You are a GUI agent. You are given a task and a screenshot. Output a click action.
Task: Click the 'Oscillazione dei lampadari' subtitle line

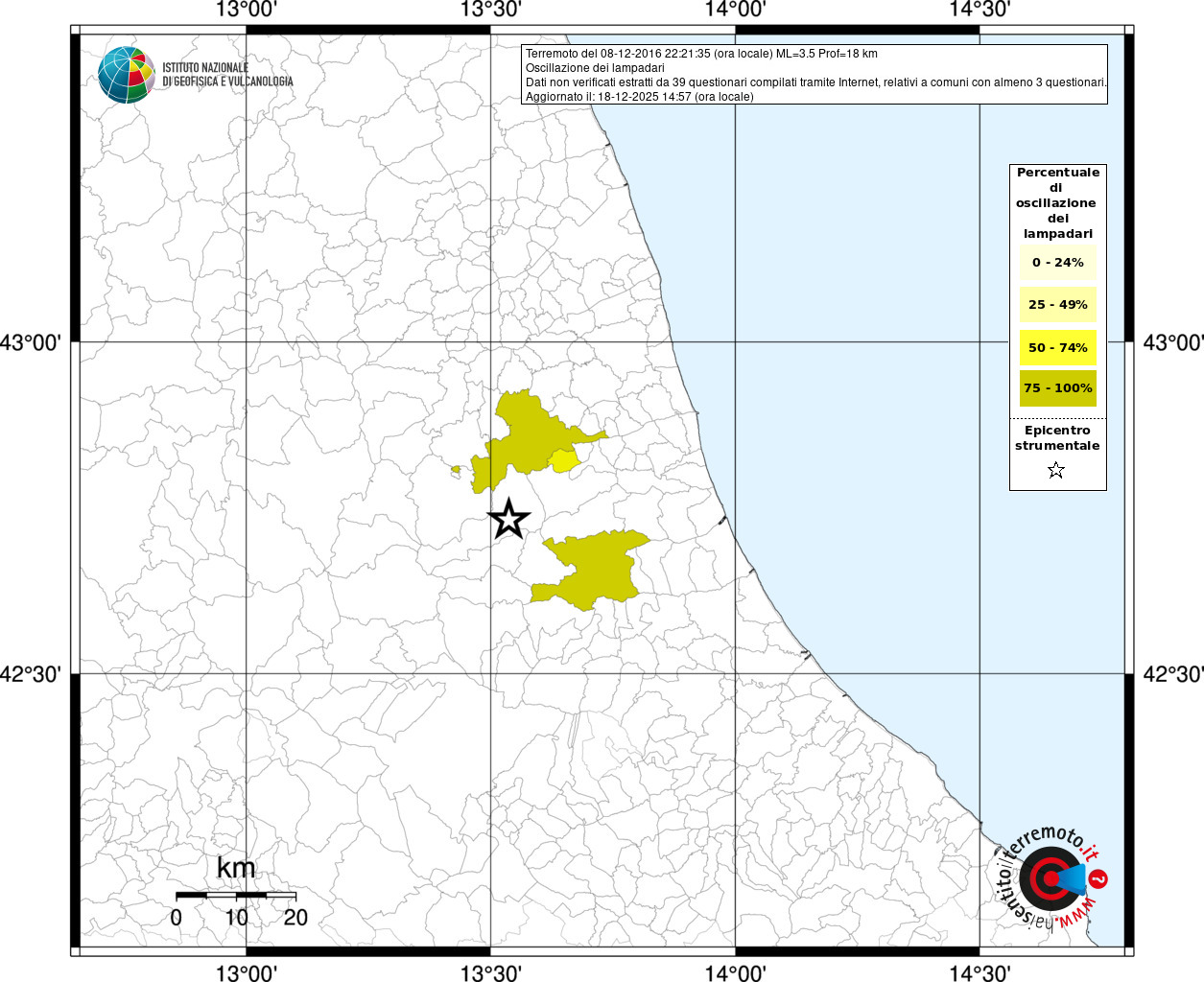click(595, 68)
